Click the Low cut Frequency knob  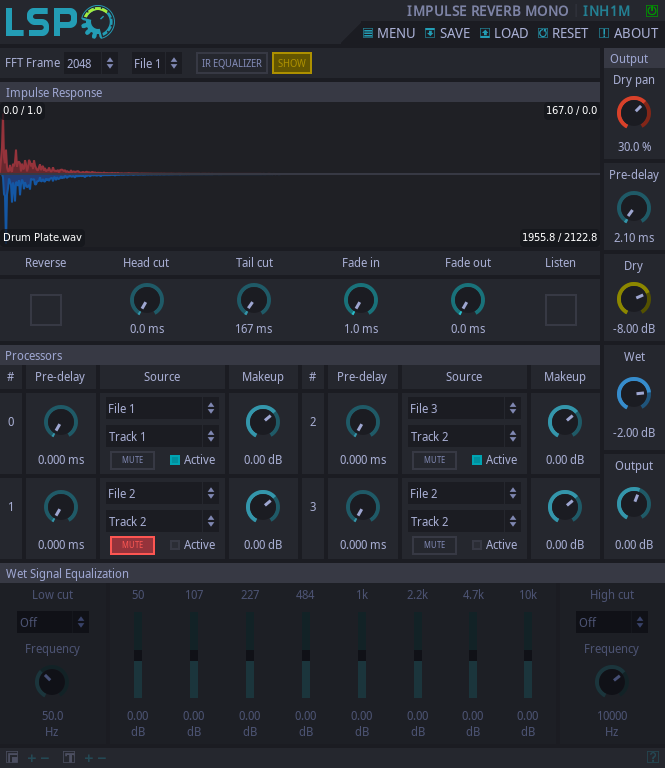click(51, 682)
